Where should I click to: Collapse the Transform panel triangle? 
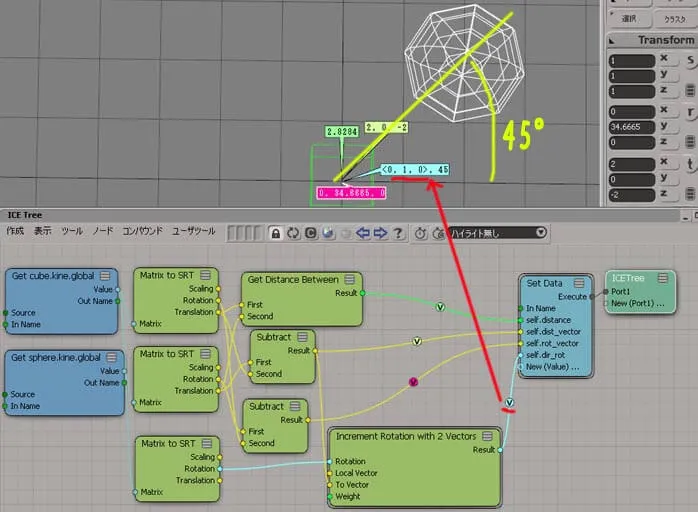pos(612,41)
